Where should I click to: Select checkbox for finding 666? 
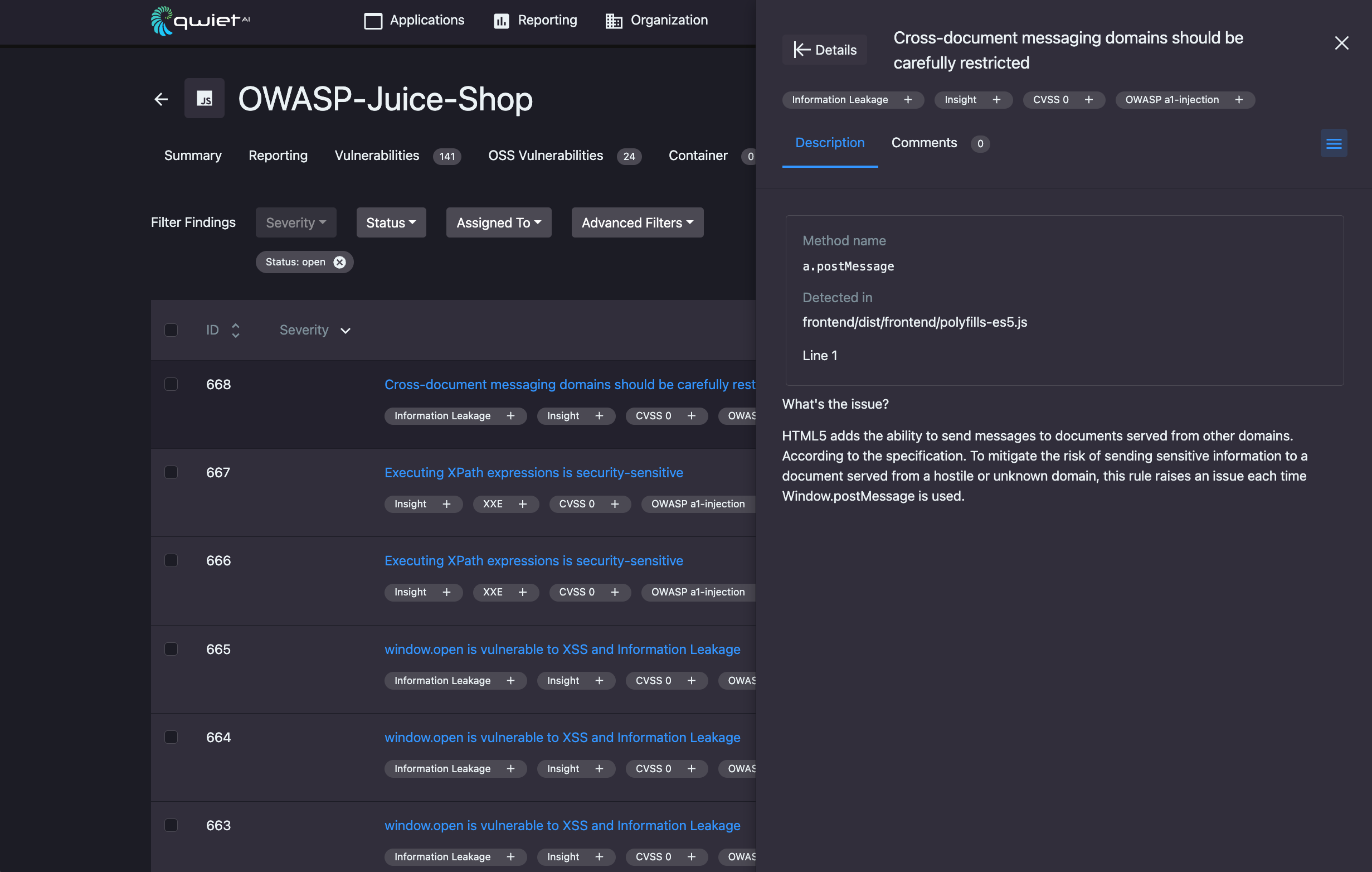pyautogui.click(x=171, y=560)
